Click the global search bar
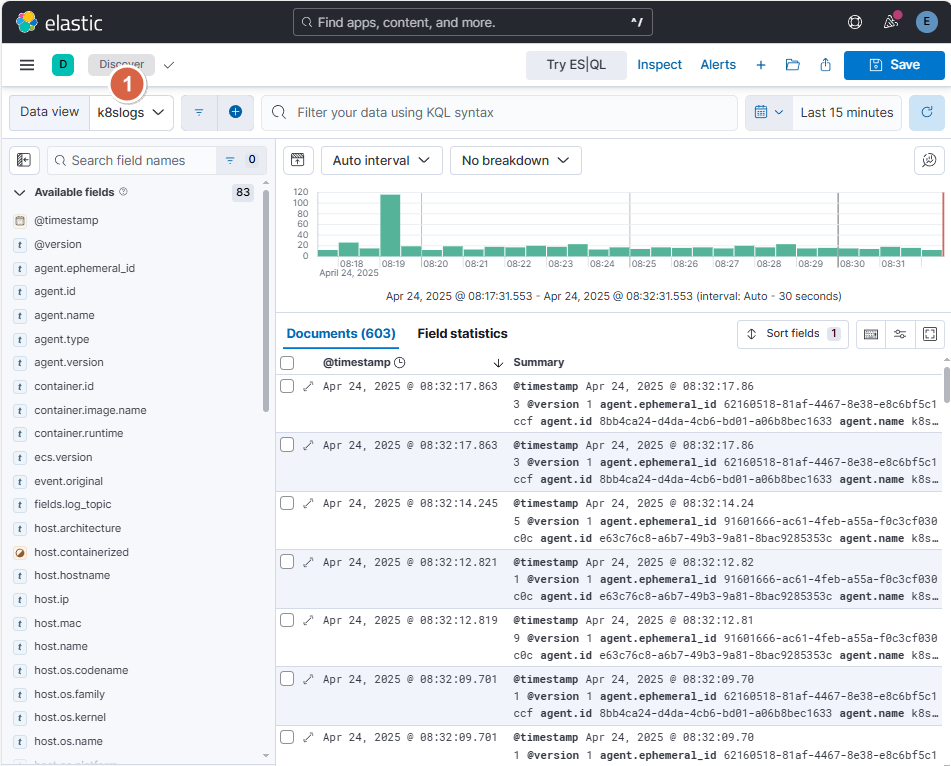Image resolution: width=951 pixels, height=766 pixels. (472, 22)
